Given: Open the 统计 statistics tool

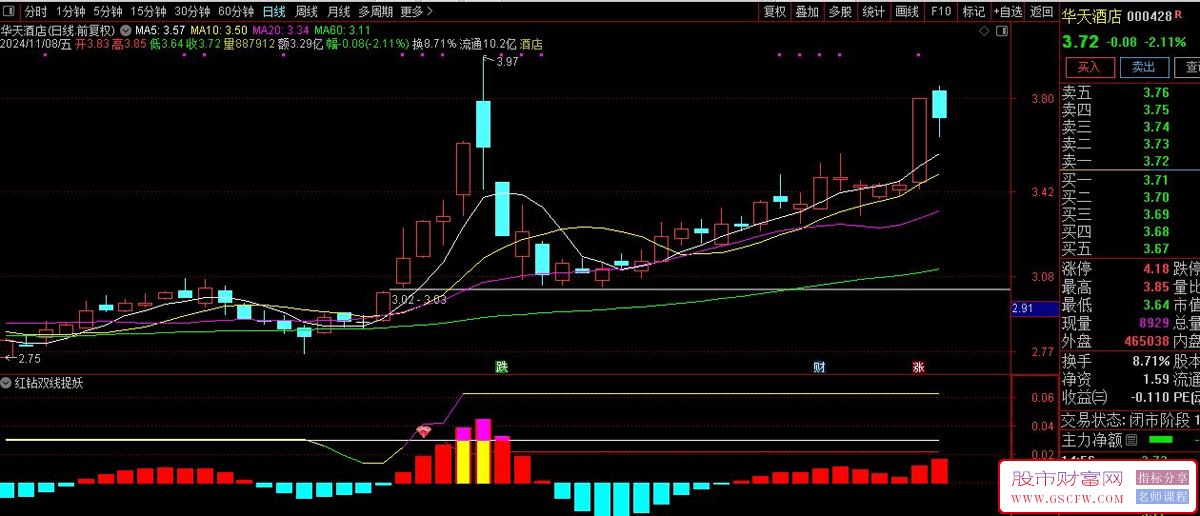Looking at the screenshot, I should pos(874,12).
